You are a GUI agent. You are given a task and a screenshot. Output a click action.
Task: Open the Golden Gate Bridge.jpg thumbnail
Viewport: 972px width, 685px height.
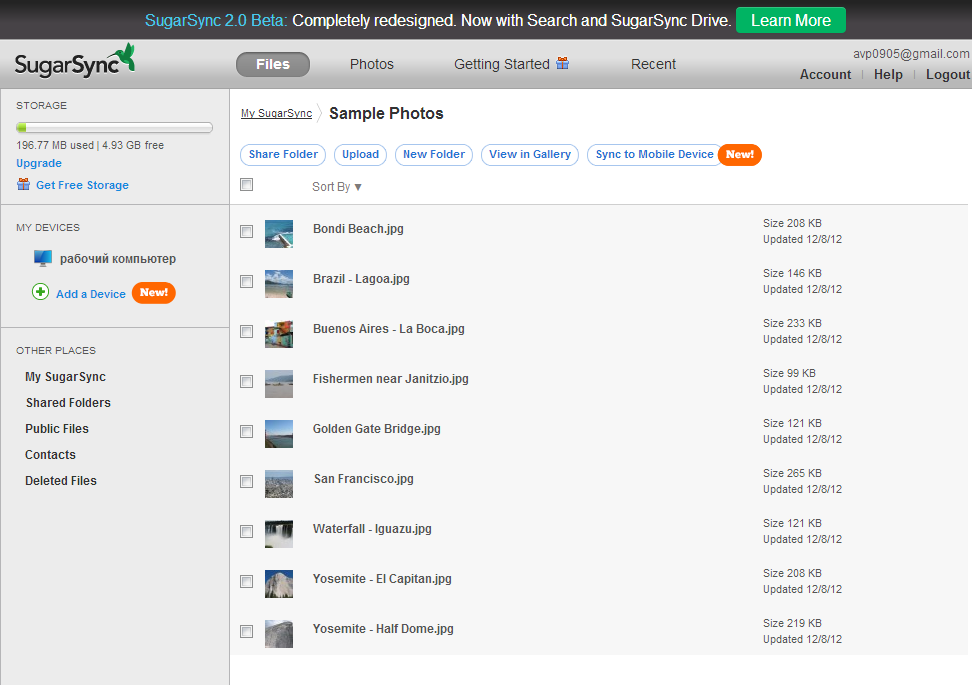click(279, 434)
